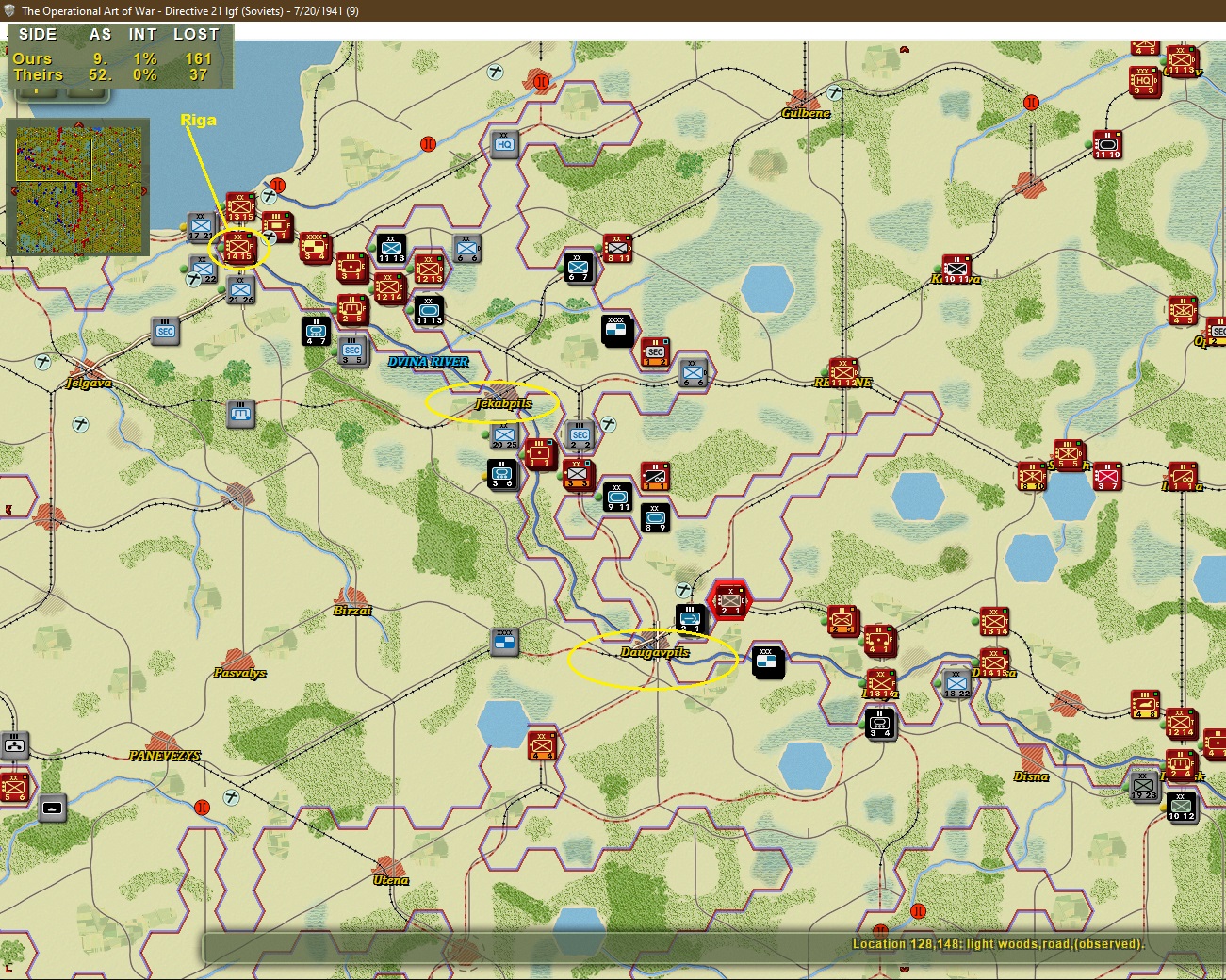Click the airfield icon near Gulbene
This screenshot has width=1226, height=980.
[x=835, y=92]
